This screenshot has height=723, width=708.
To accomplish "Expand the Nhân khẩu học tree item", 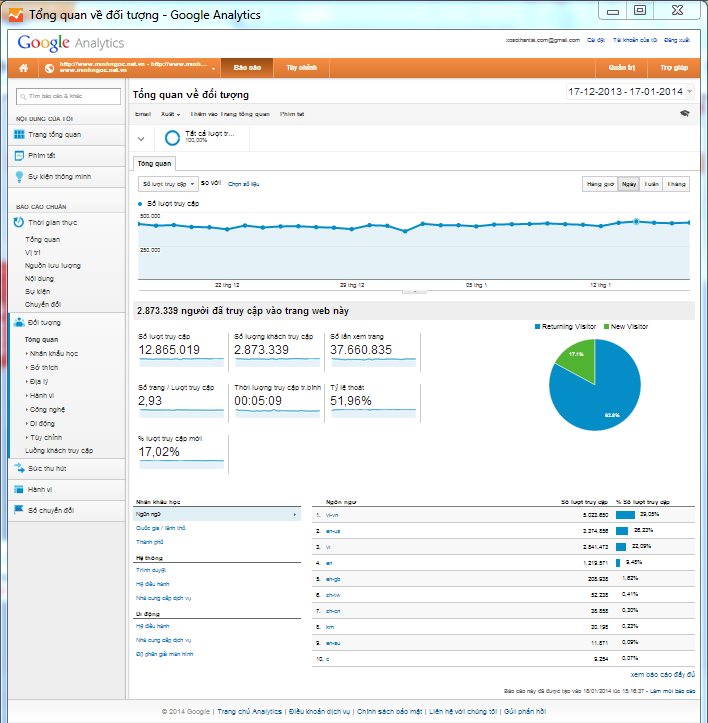I will [54, 353].
